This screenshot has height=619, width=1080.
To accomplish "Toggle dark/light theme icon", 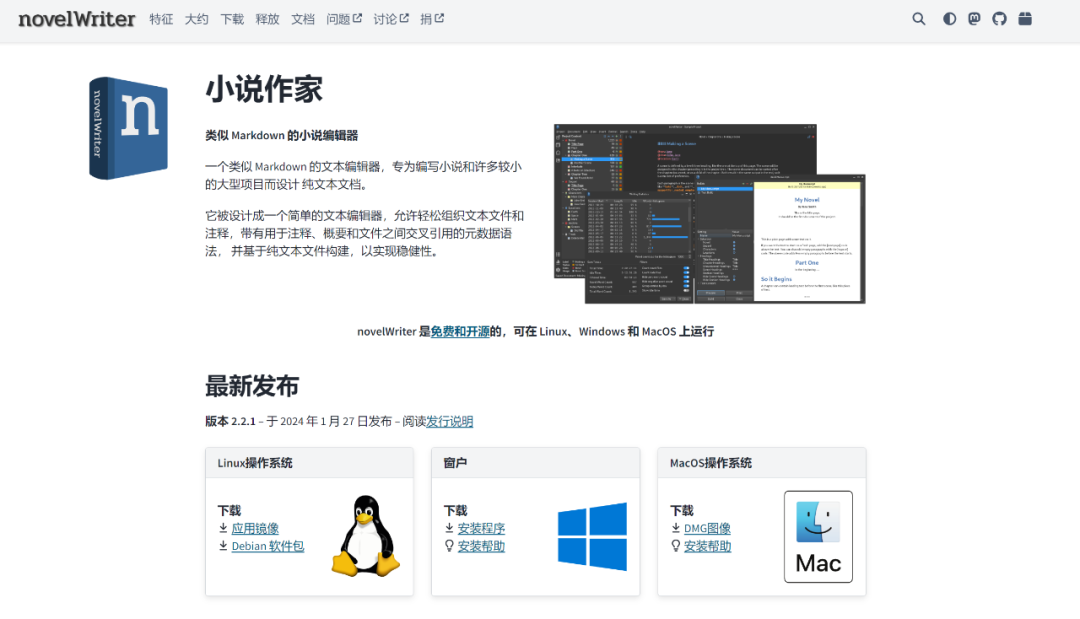I will coord(949,19).
